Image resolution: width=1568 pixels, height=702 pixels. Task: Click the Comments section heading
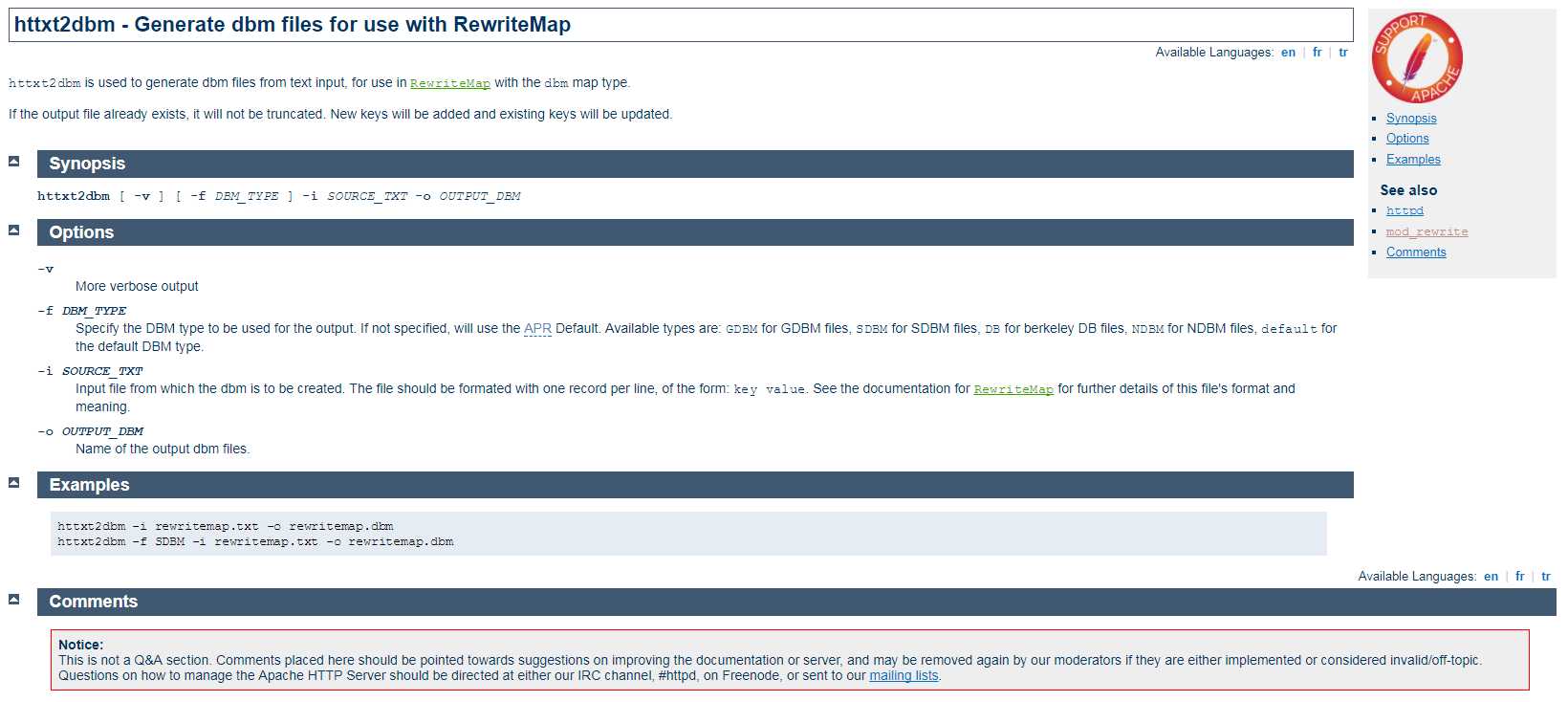pyautogui.click(x=796, y=602)
